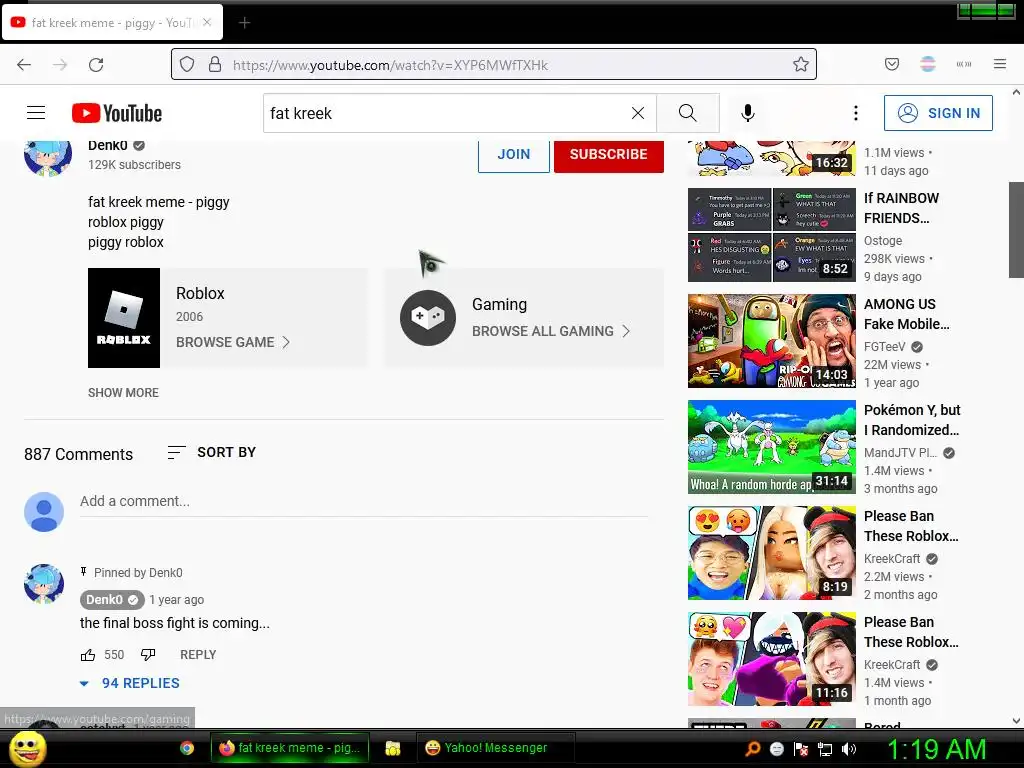Click the site padlock security icon
This screenshot has width=1024, height=768.
click(215, 64)
